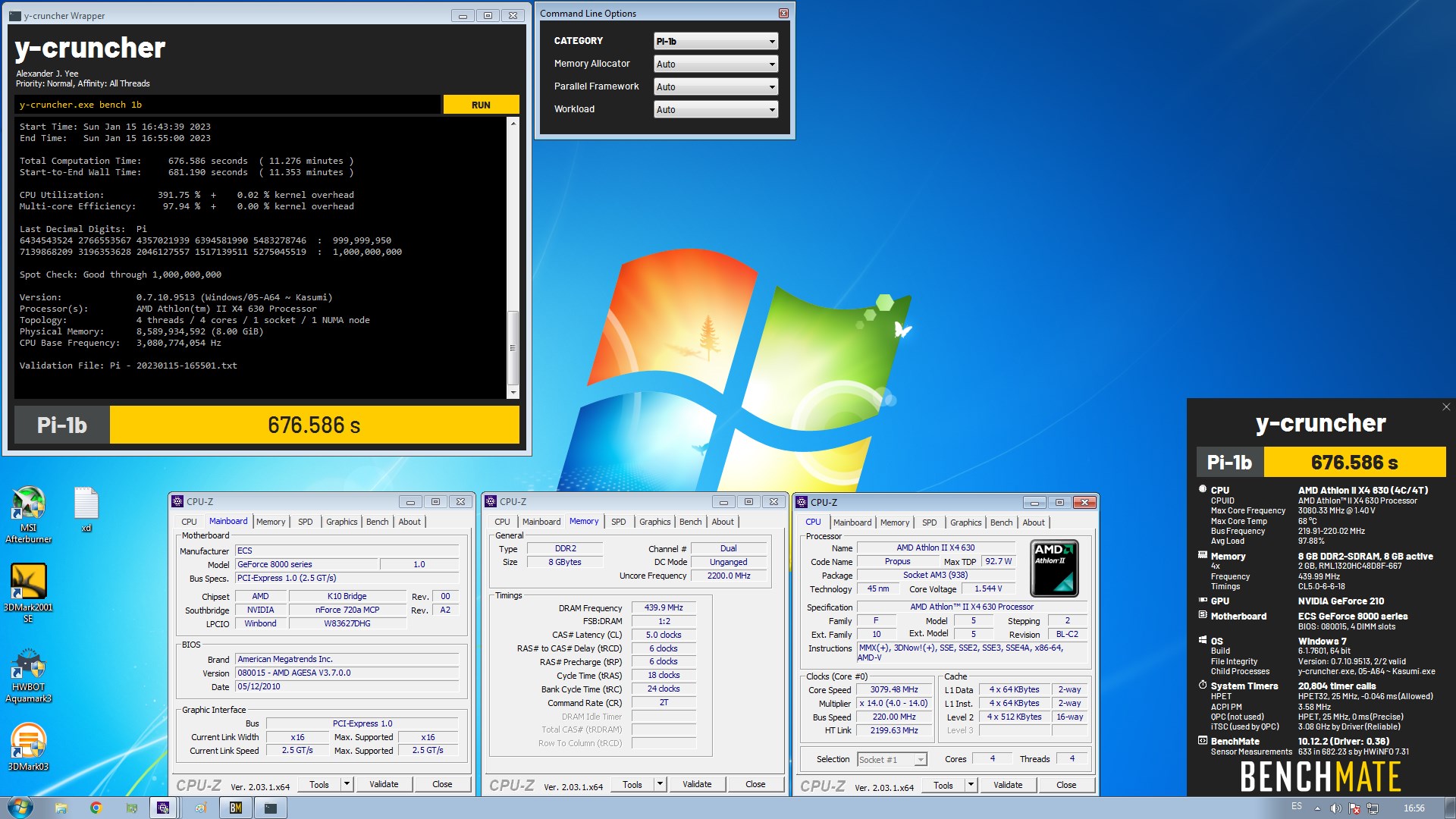
Task: Open the Parallel Framework dropdown
Action: (x=716, y=86)
